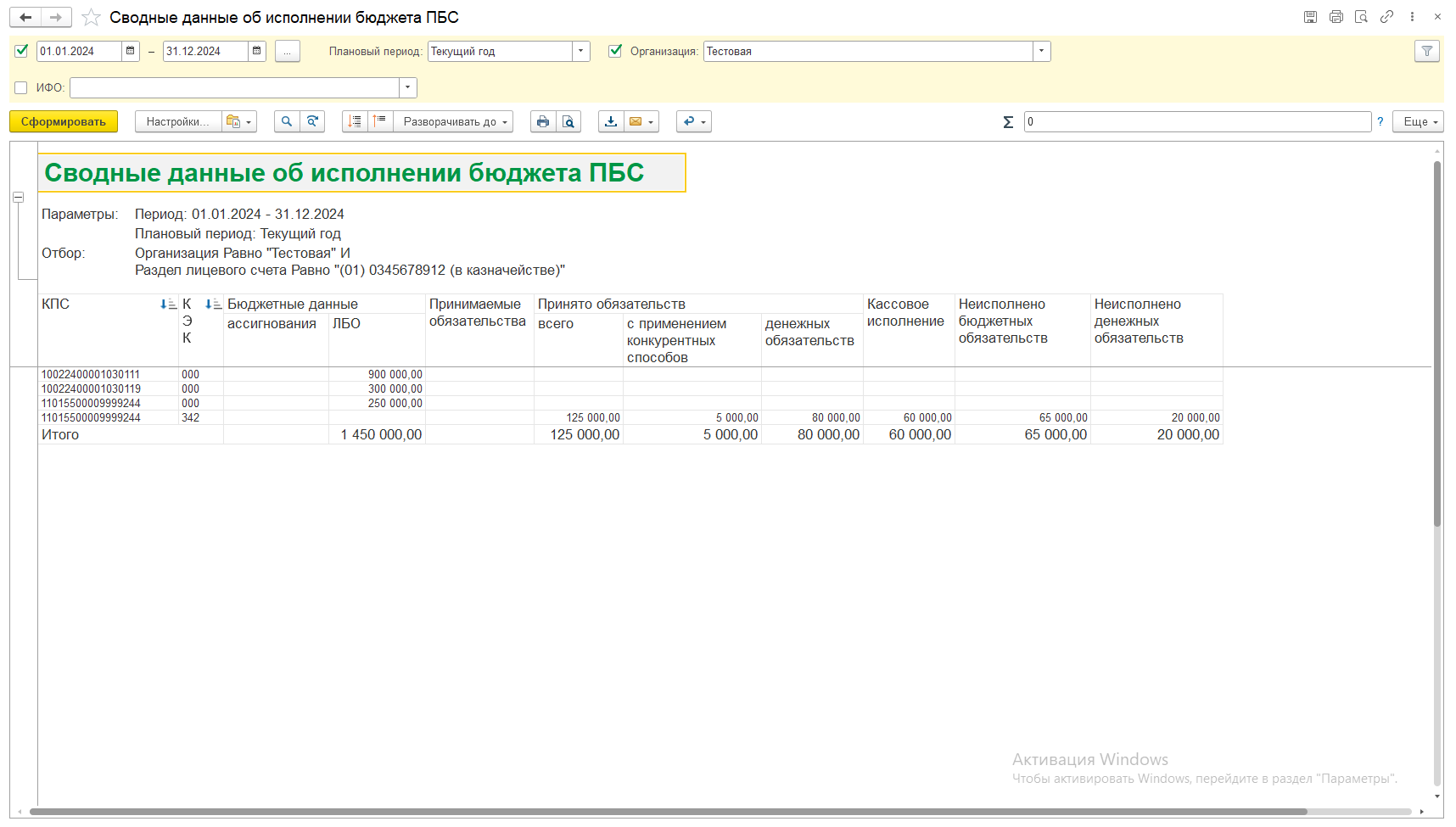This screenshot has height=827, width=1456.
Task: Get a link to this report
Action: pyautogui.click(x=1386, y=17)
